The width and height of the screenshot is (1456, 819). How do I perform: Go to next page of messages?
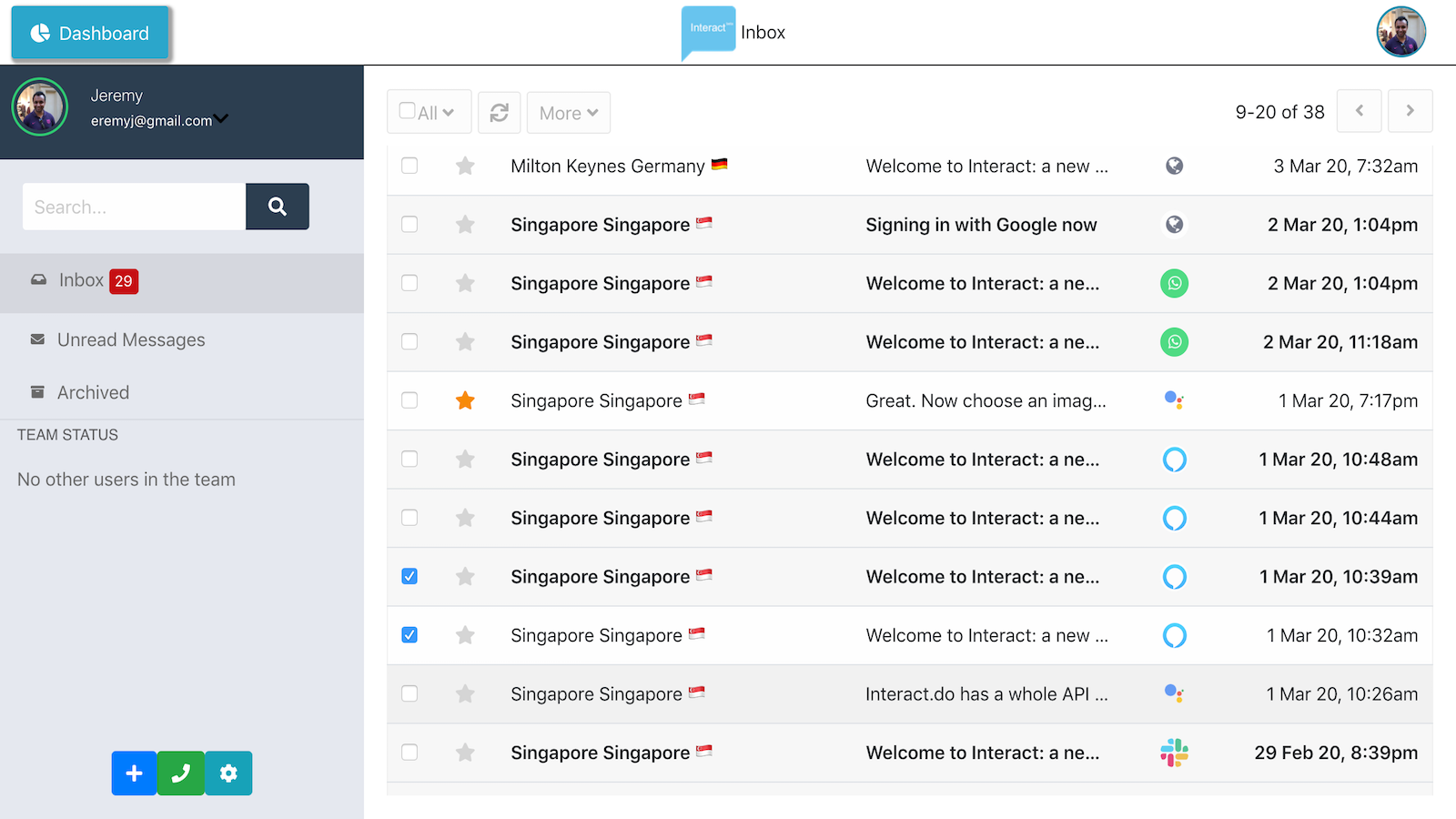click(x=1410, y=111)
